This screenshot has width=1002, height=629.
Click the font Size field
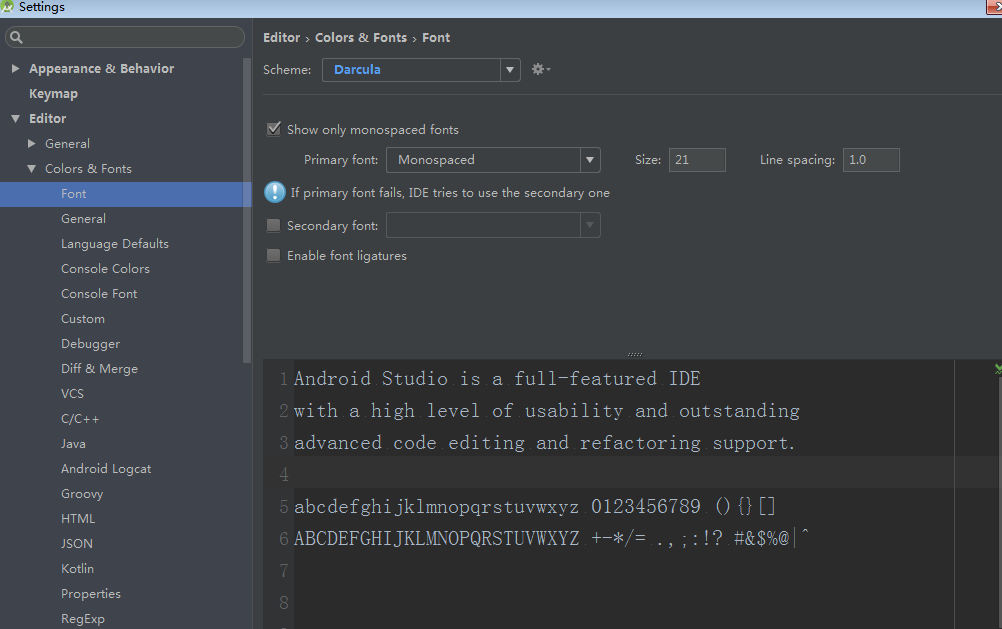[697, 160]
